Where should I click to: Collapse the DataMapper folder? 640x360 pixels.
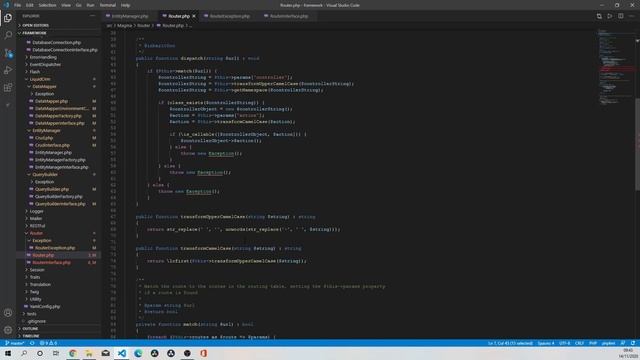pyautogui.click(x=44, y=87)
